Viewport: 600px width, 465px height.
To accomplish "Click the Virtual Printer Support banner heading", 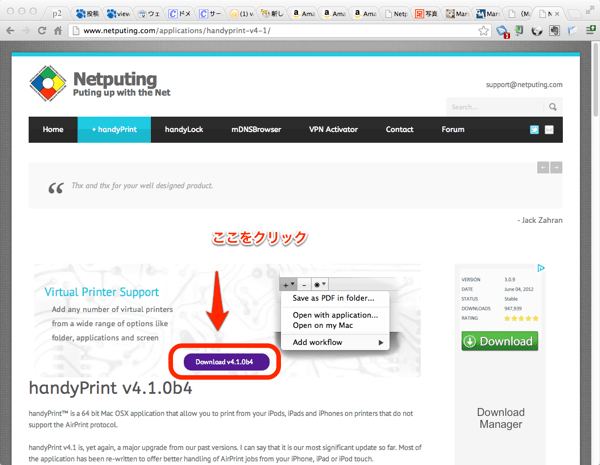I will [101, 292].
